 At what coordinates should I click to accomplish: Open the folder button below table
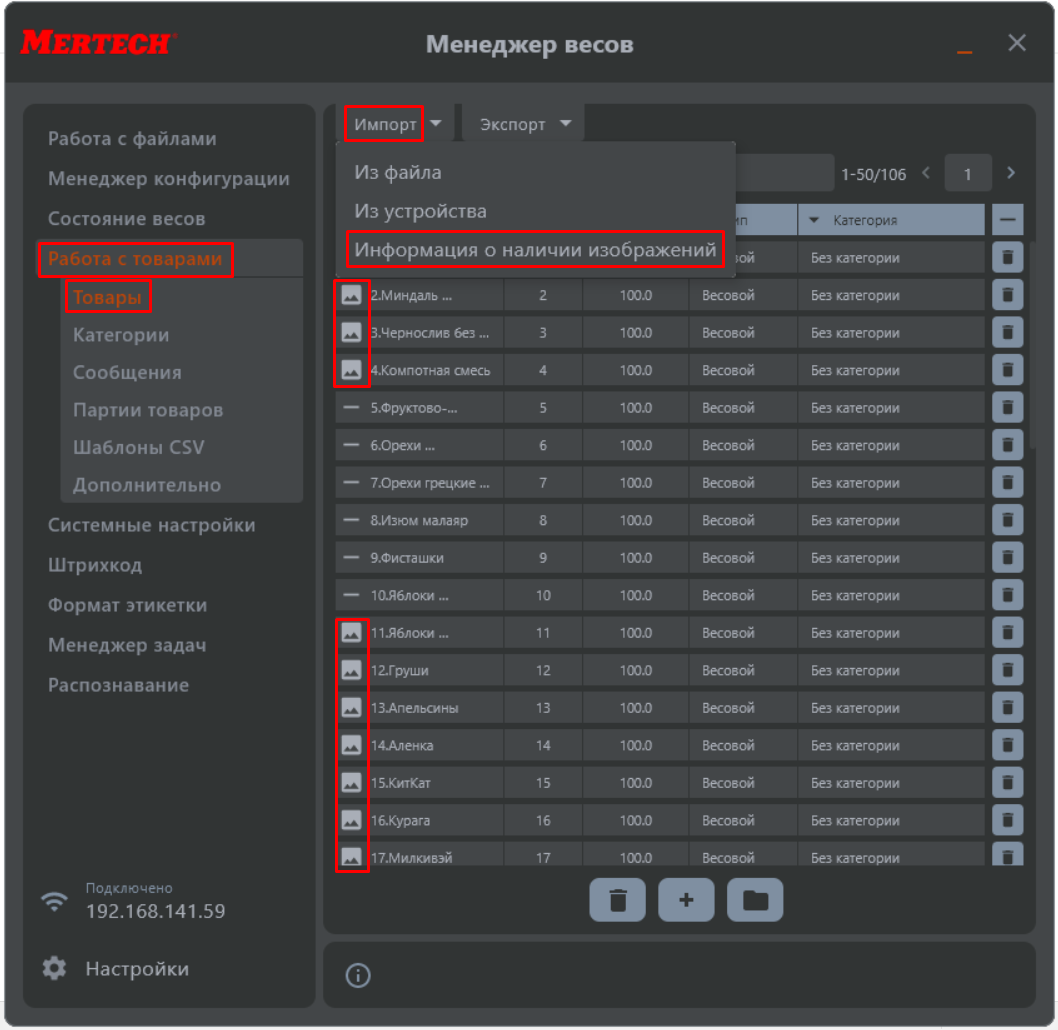pos(755,900)
